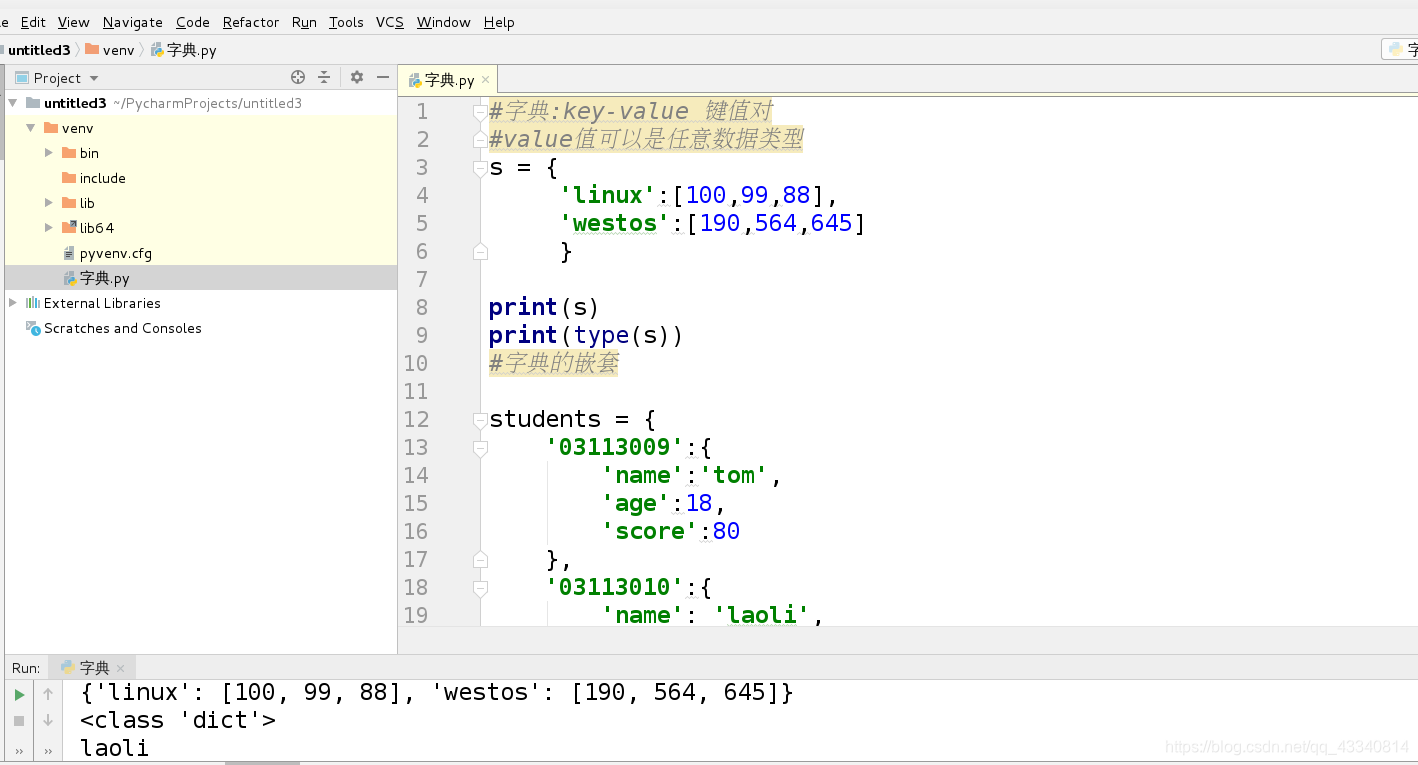Screen dimensions: 1418x765
Task: Expand the bin folder
Action: (x=49, y=153)
